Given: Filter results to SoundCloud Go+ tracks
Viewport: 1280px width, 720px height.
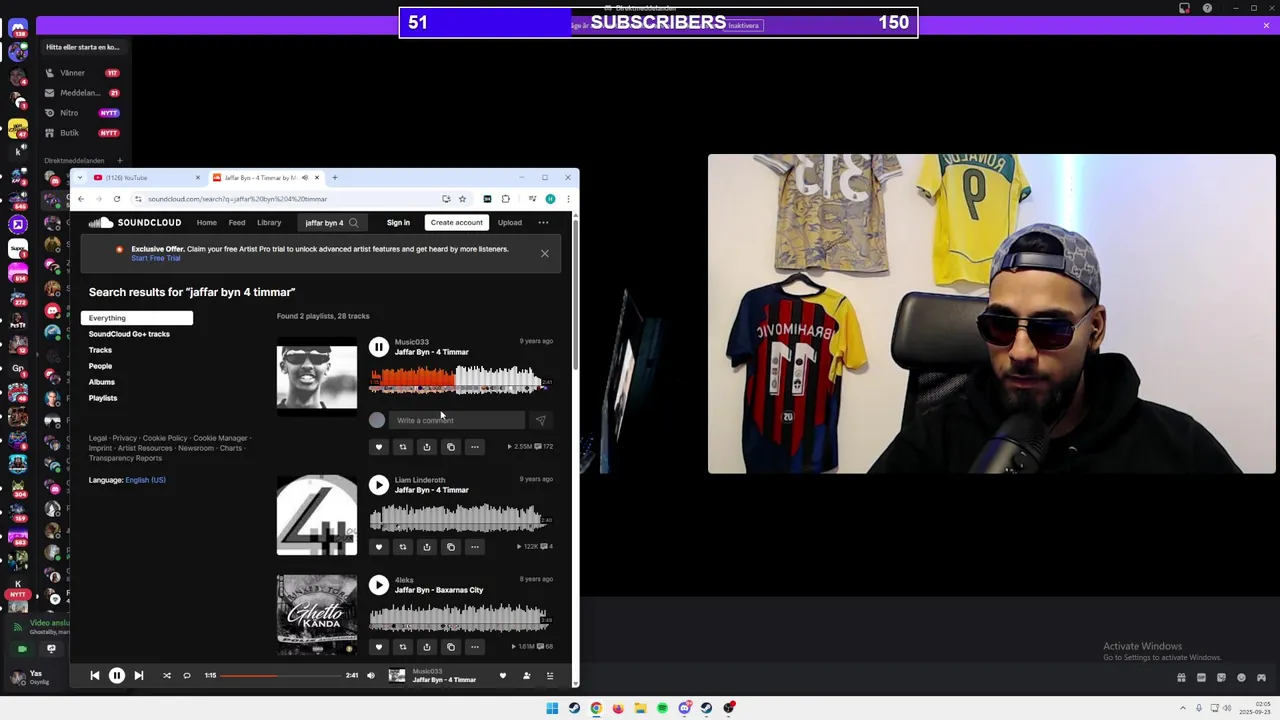Looking at the screenshot, I should click(x=129, y=334).
